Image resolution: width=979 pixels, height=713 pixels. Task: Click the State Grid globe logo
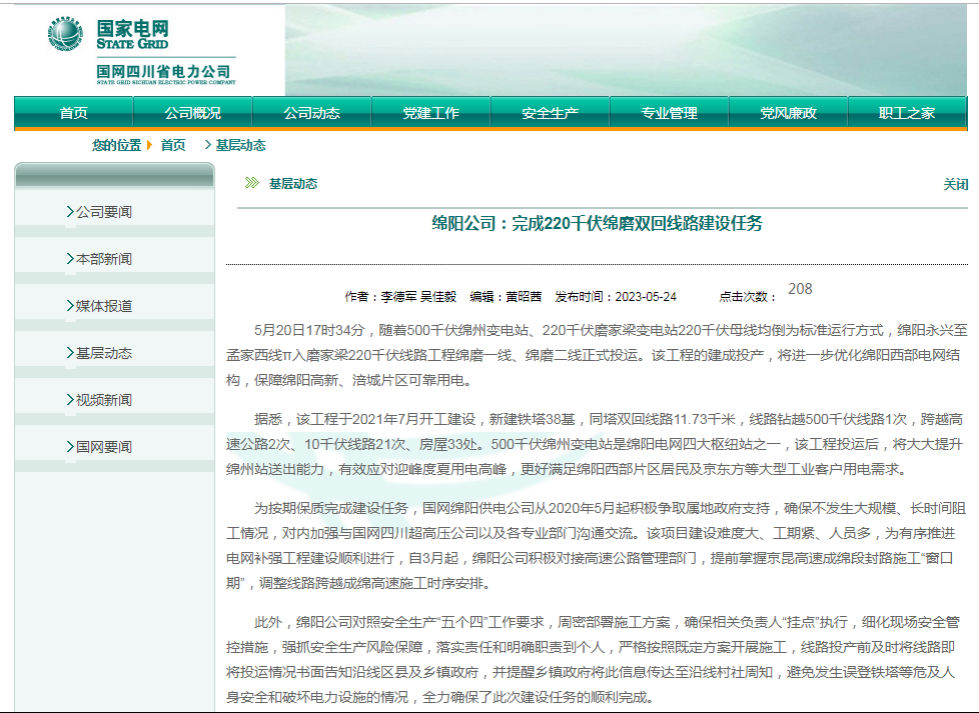click(x=66, y=35)
